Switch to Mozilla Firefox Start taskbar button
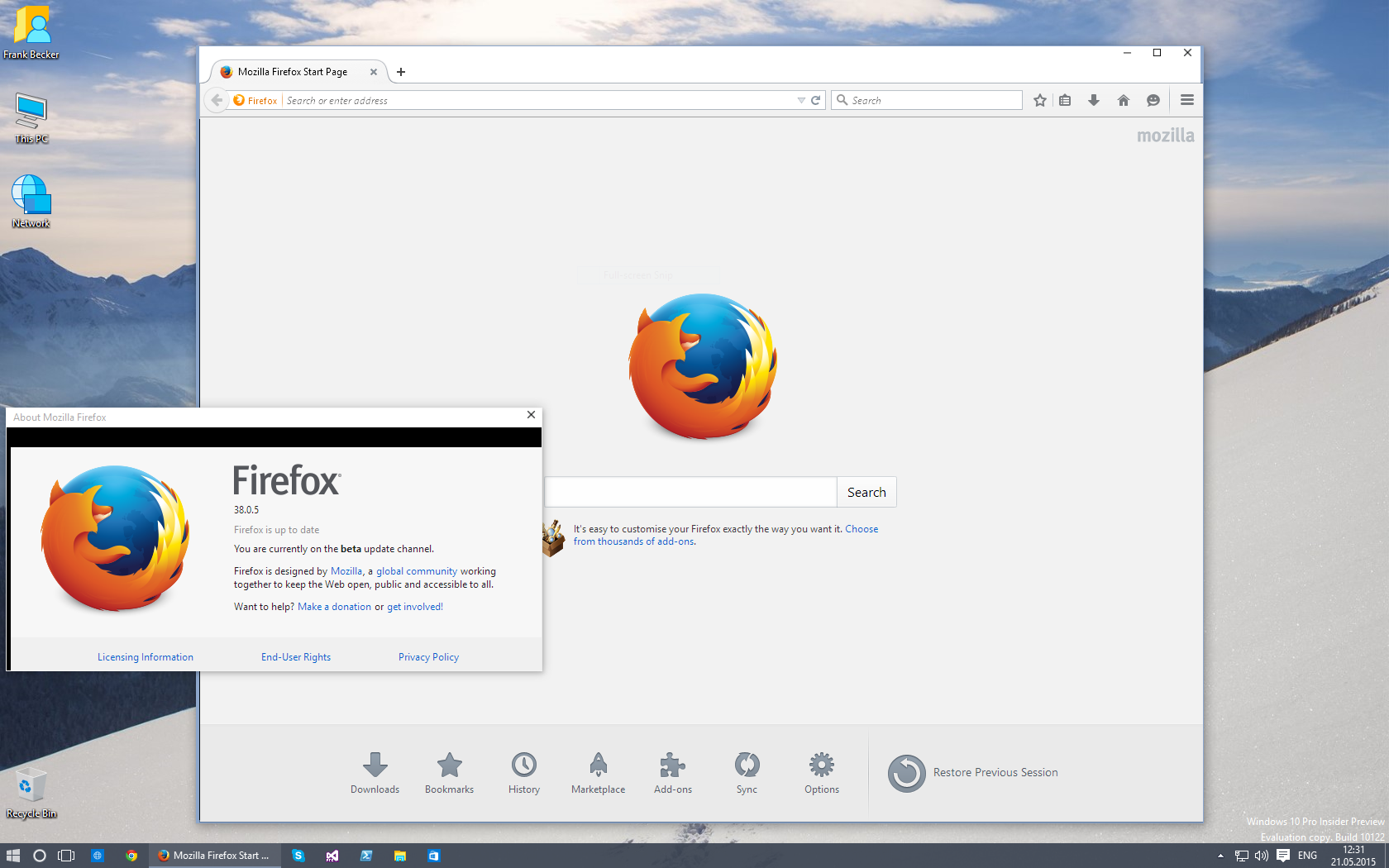Viewport: 1389px width, 868px height. pos(215,856)
